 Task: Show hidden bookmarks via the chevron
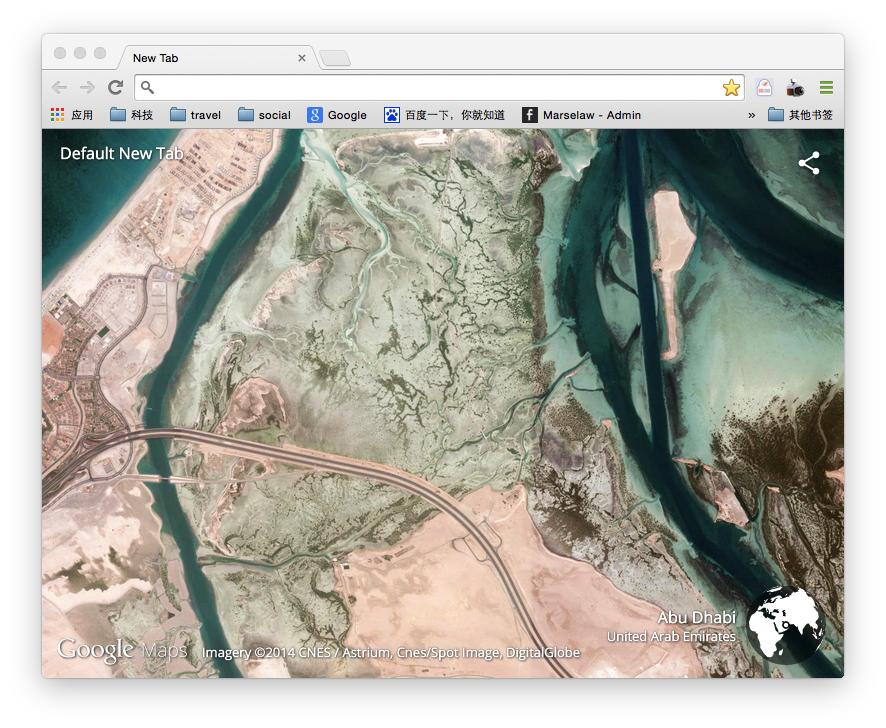click(751, 115)
